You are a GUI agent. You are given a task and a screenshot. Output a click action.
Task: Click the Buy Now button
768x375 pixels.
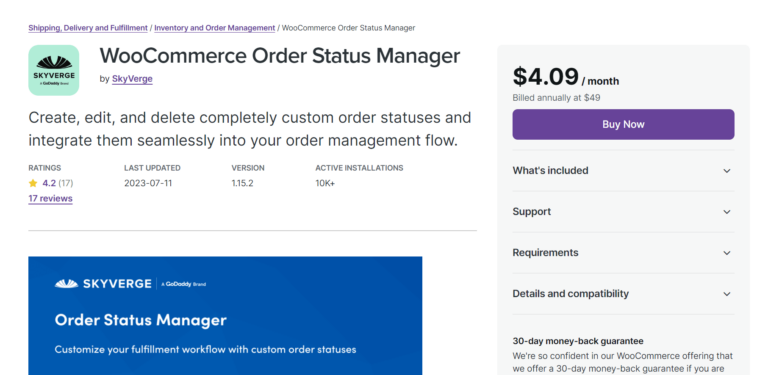pyautogui.click(x=623, y=124)
